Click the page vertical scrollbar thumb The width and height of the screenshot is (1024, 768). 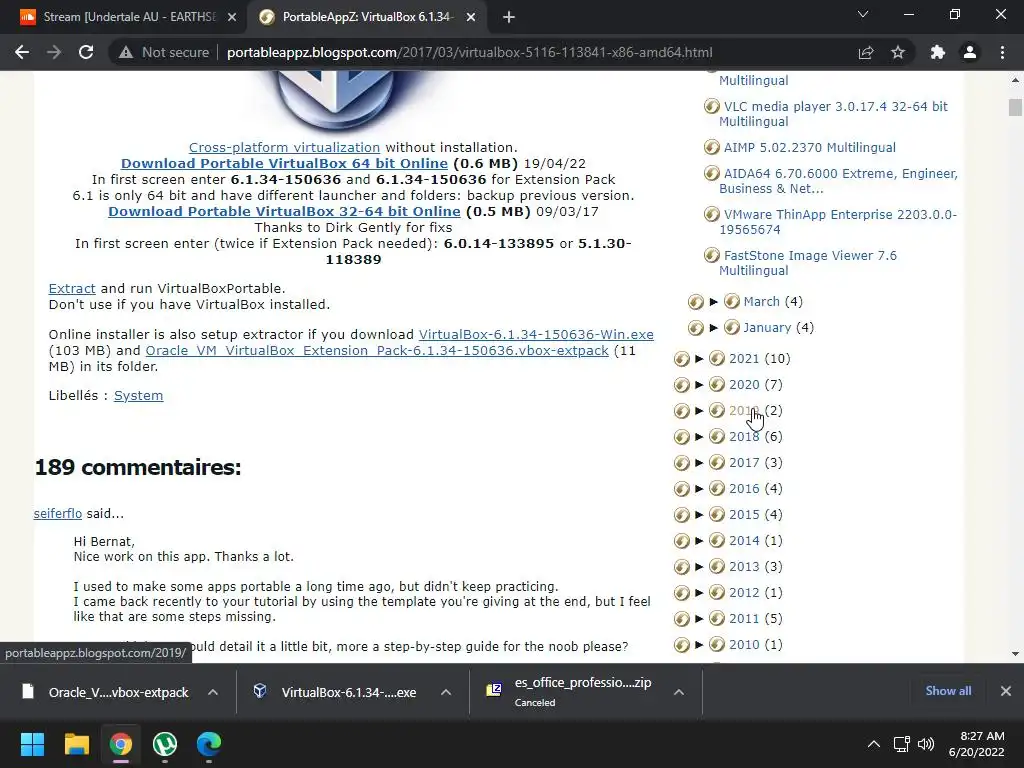pos(1015,107)
